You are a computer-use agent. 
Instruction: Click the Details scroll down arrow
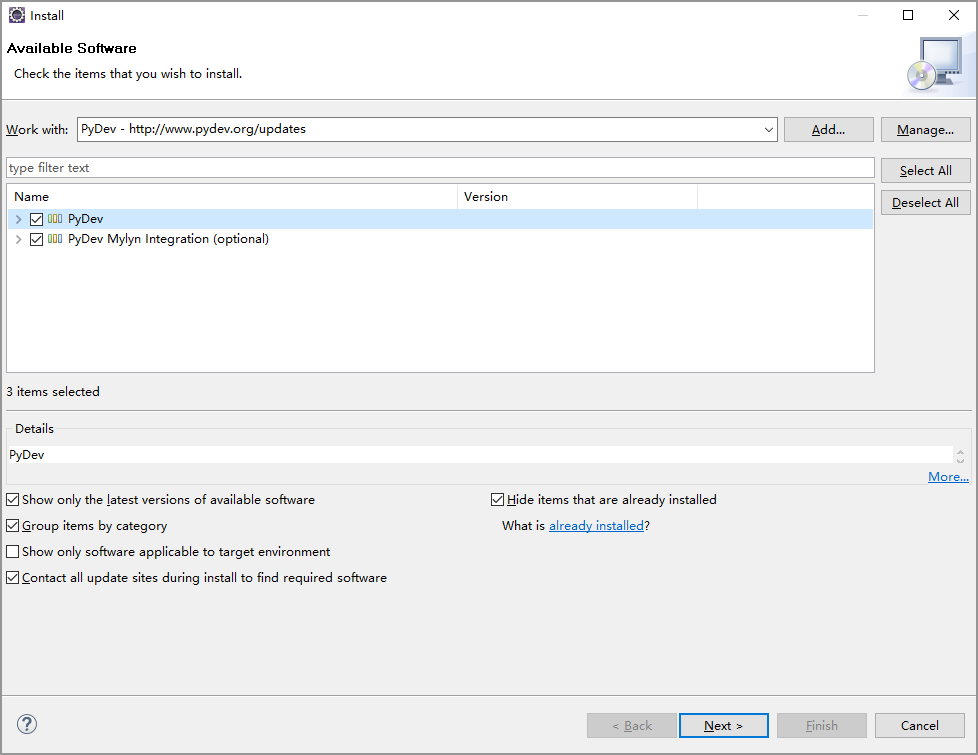(x=961, y=460)
